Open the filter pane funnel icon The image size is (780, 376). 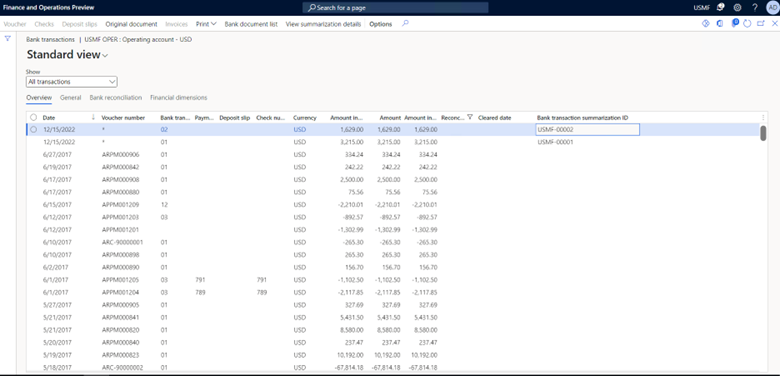[x=7, y=38]
